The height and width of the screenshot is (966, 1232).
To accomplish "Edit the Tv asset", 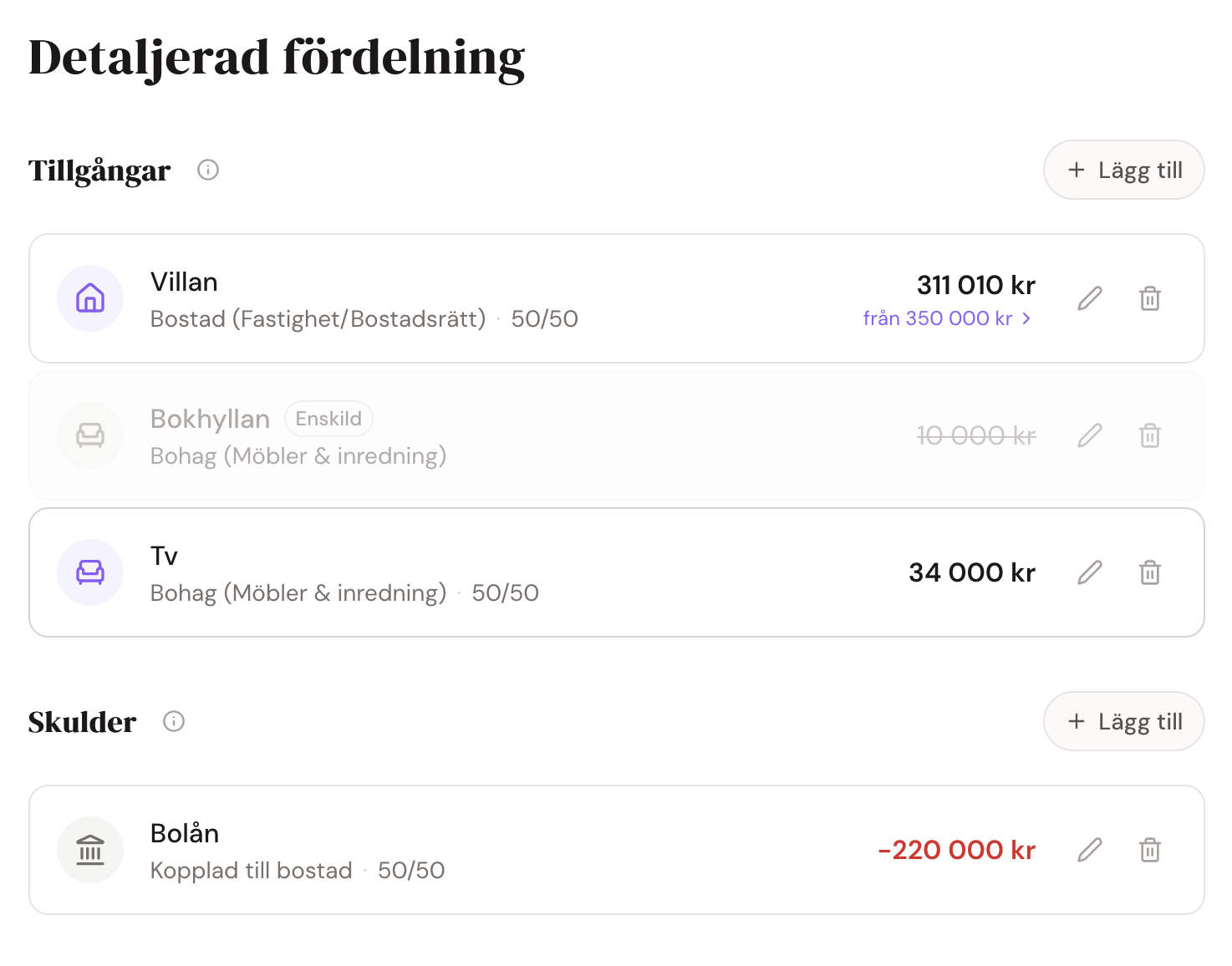I will click(x=1090, y=572).
